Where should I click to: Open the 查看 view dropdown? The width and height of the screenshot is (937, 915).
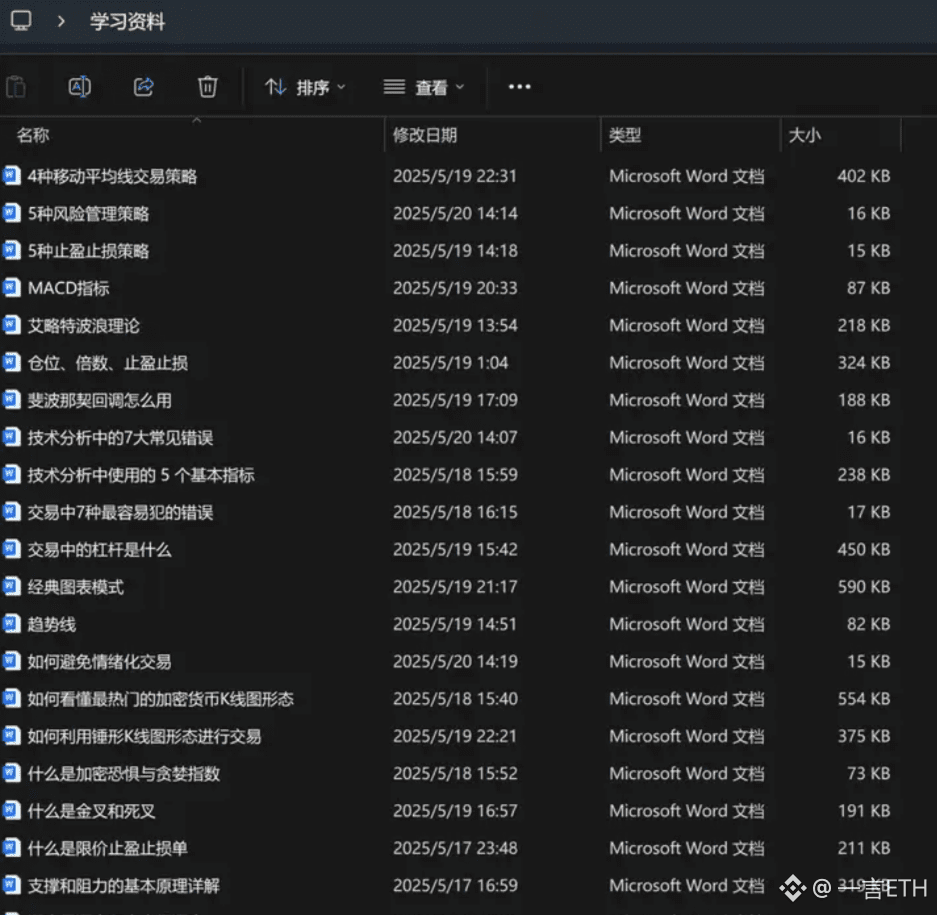(423, 88)
